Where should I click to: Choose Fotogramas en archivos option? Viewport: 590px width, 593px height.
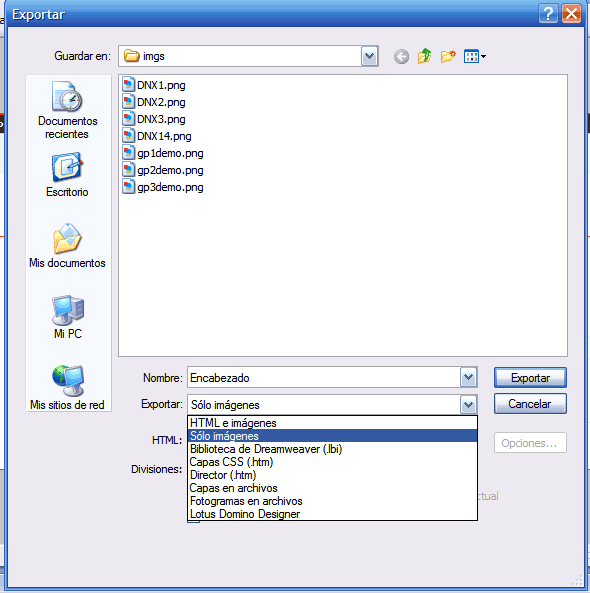[x=332, y=501]
